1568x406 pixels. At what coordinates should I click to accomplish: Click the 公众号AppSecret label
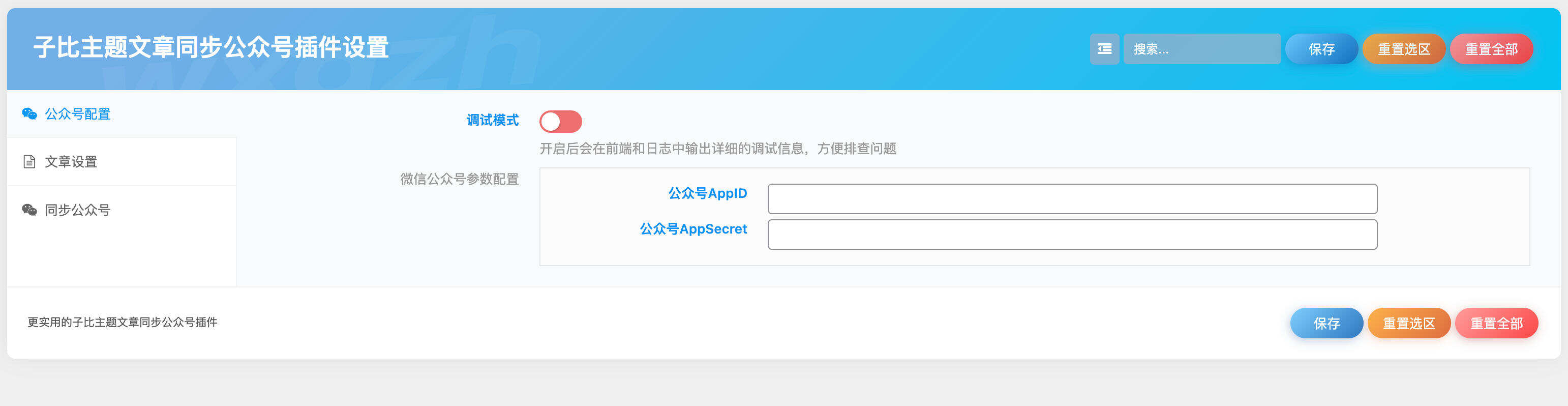point(693,229)
